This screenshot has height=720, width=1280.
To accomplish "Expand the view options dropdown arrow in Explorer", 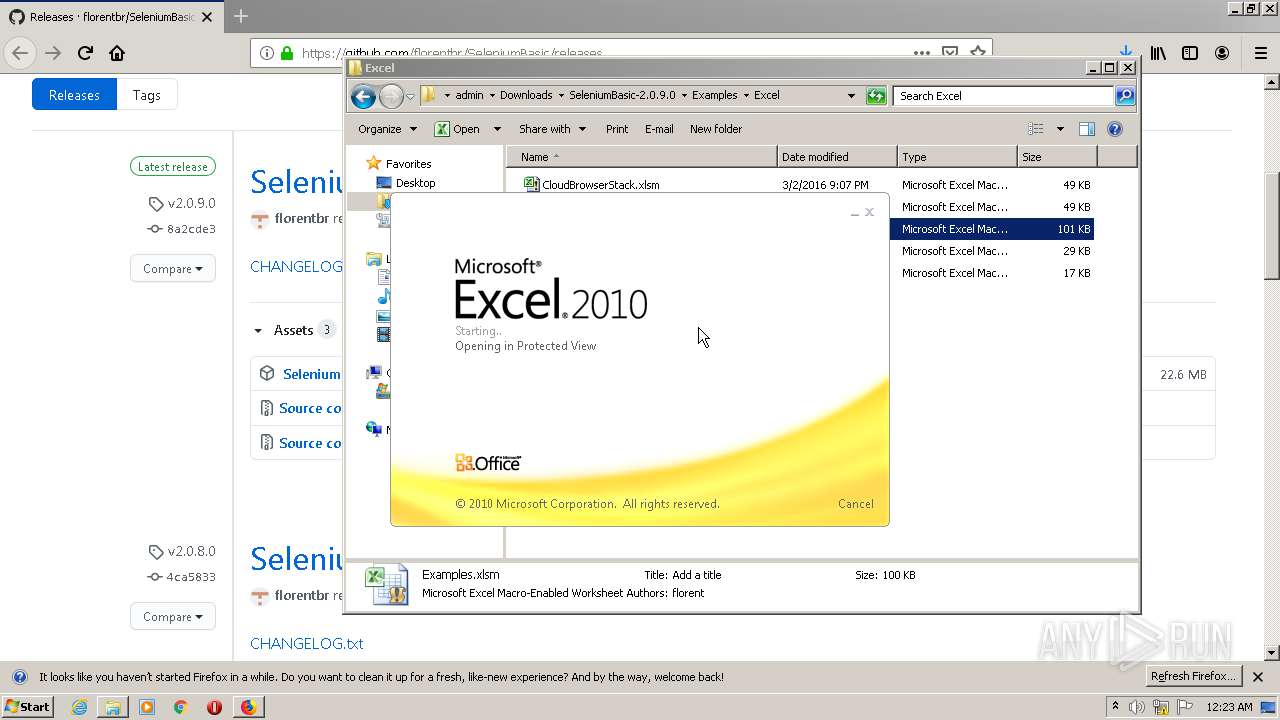I will (x=1060, y=129).
